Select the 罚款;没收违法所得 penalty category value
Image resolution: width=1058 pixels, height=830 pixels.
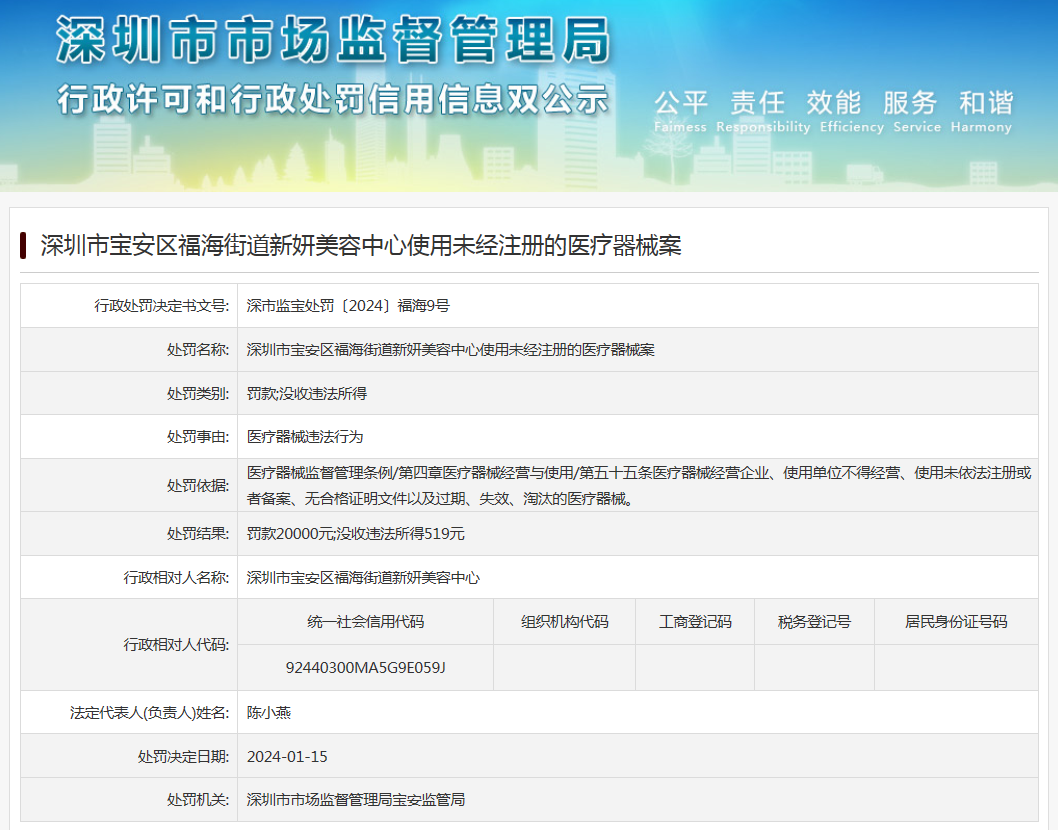307,394
